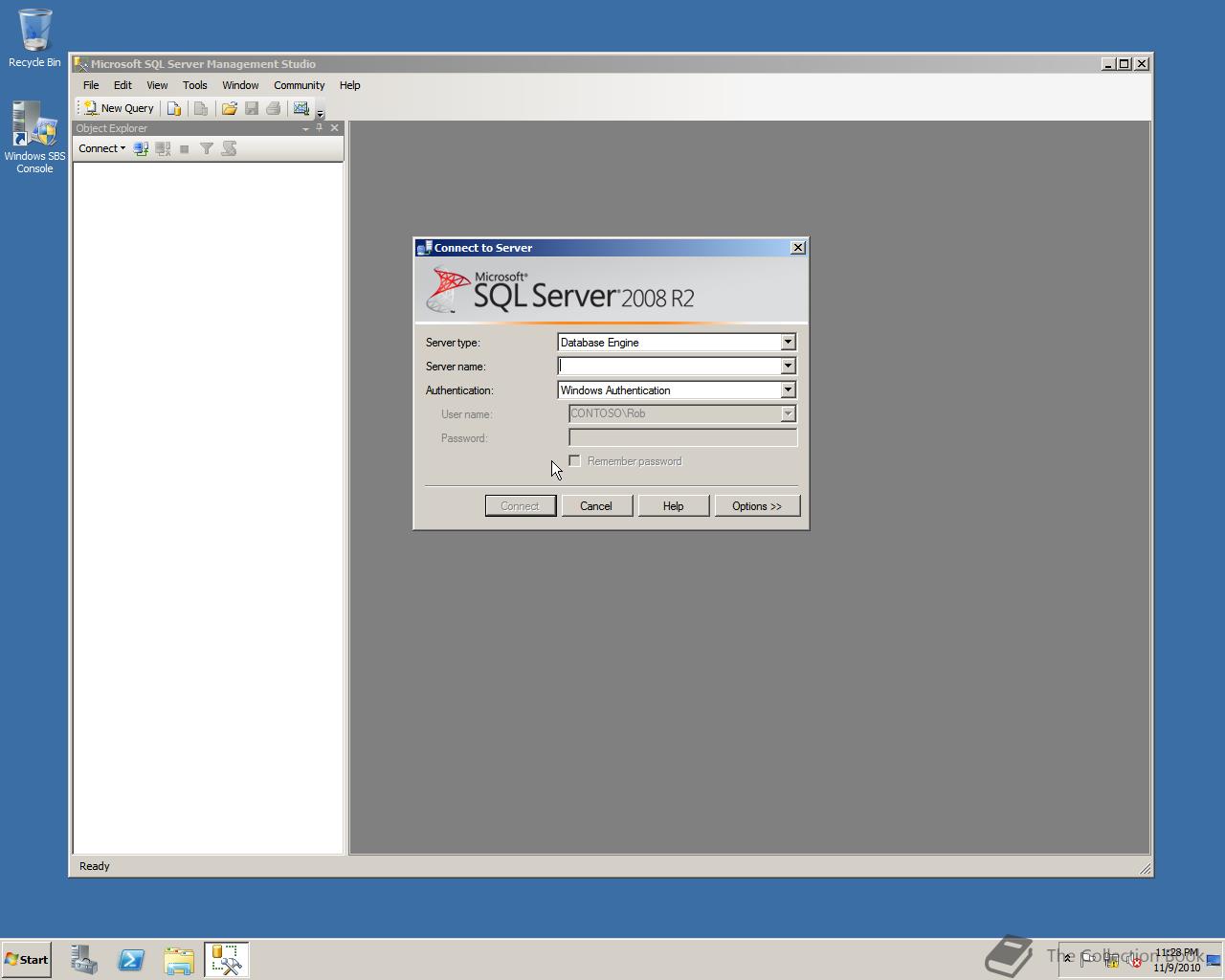1225x980 pixels.
Task: Click the Connect Object Explorer icon
Action: pyautogui.click(x=141, y=148)
